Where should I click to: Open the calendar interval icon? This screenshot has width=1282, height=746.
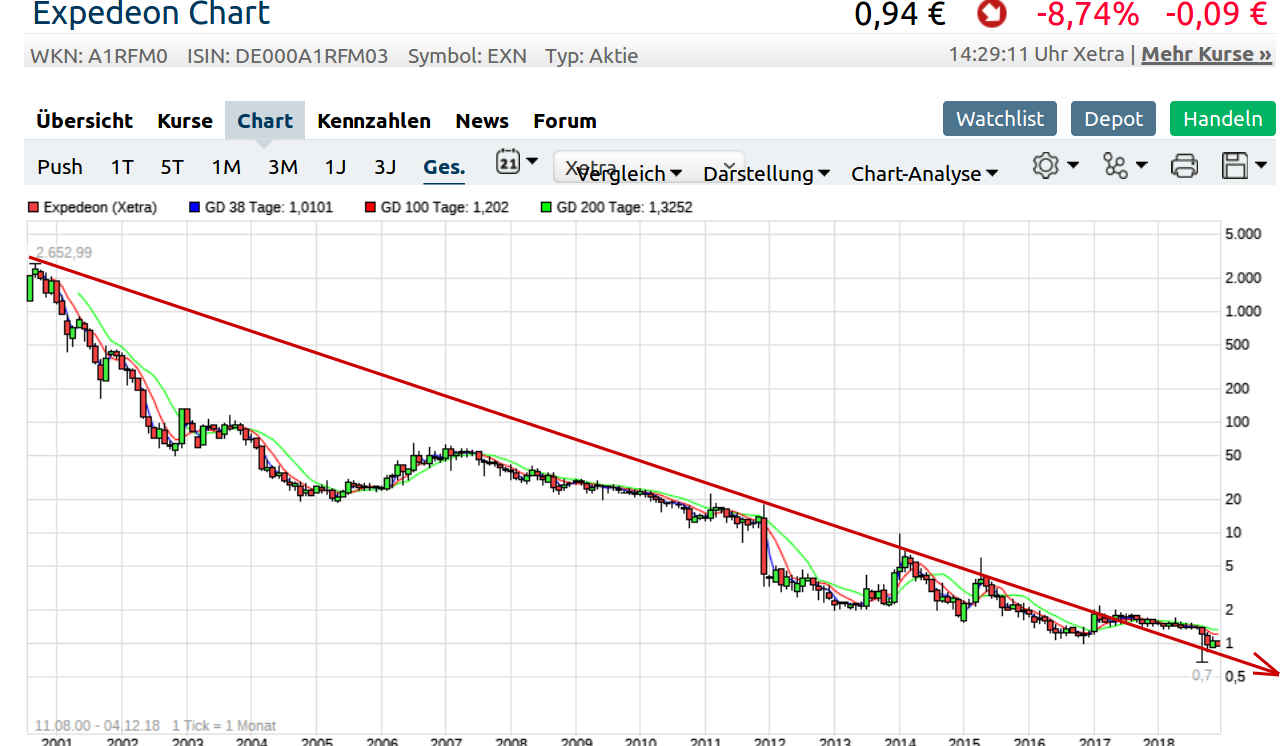click(x=510, y=162)
